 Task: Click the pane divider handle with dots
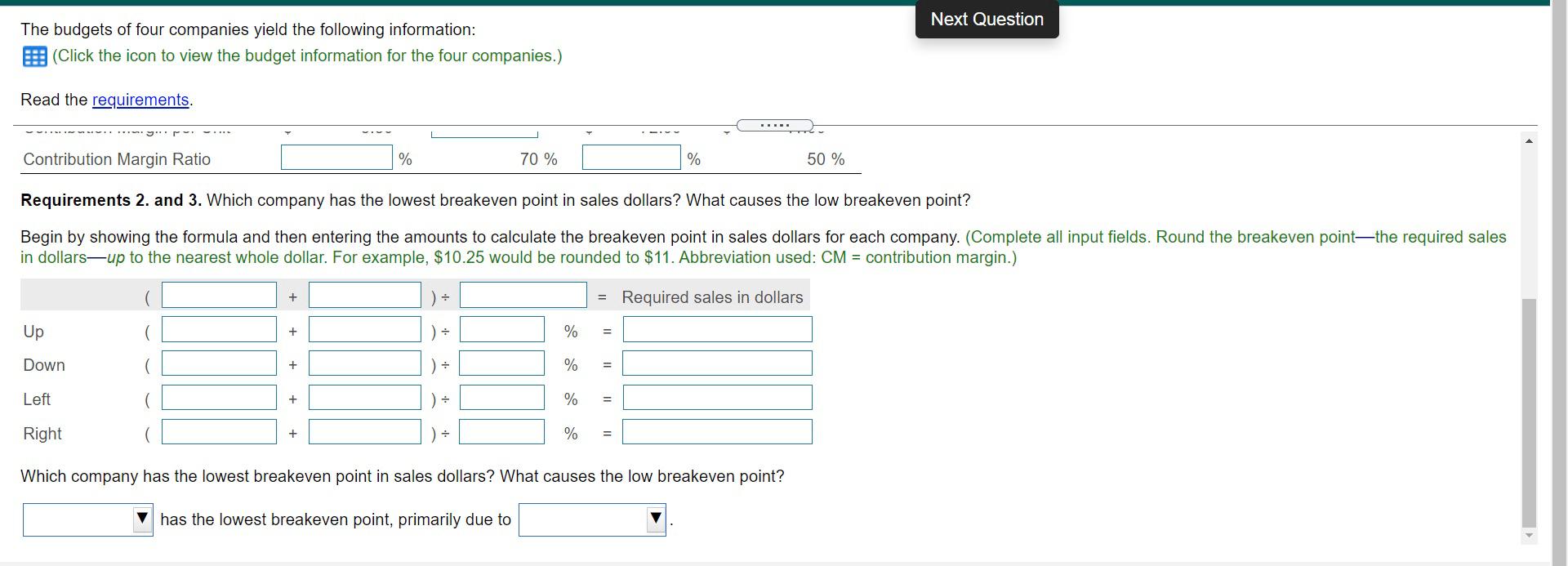click(774, 125)
